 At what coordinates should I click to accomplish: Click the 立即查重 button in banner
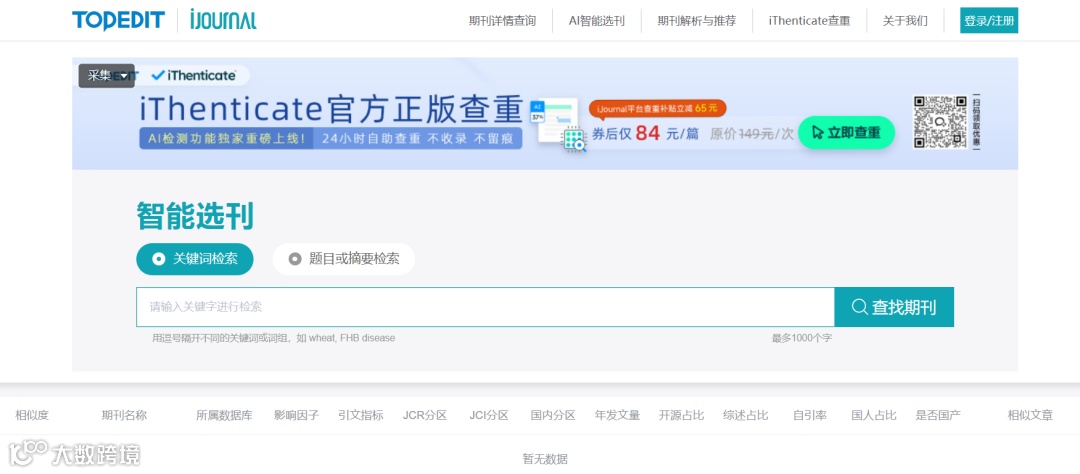point(847,132)
